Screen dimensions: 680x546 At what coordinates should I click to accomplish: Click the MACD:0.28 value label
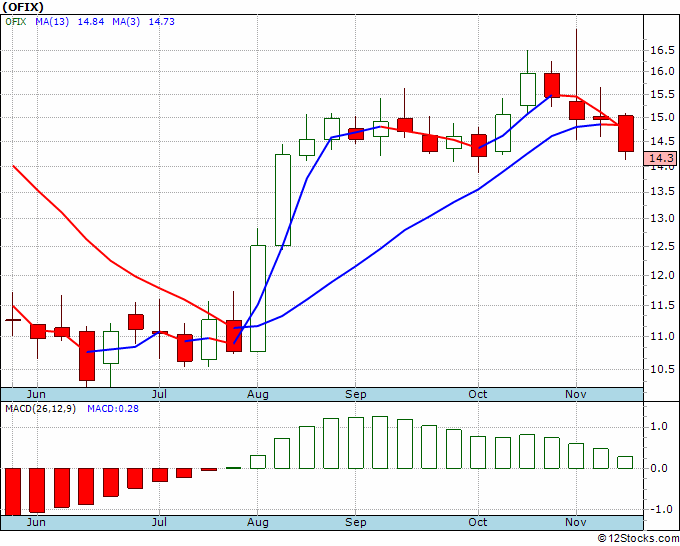click(x=113, y=409)
